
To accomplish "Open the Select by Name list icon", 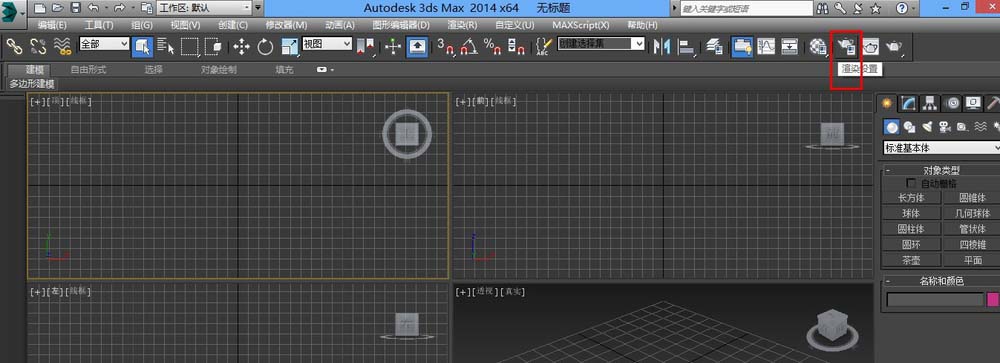I will 166,46.
